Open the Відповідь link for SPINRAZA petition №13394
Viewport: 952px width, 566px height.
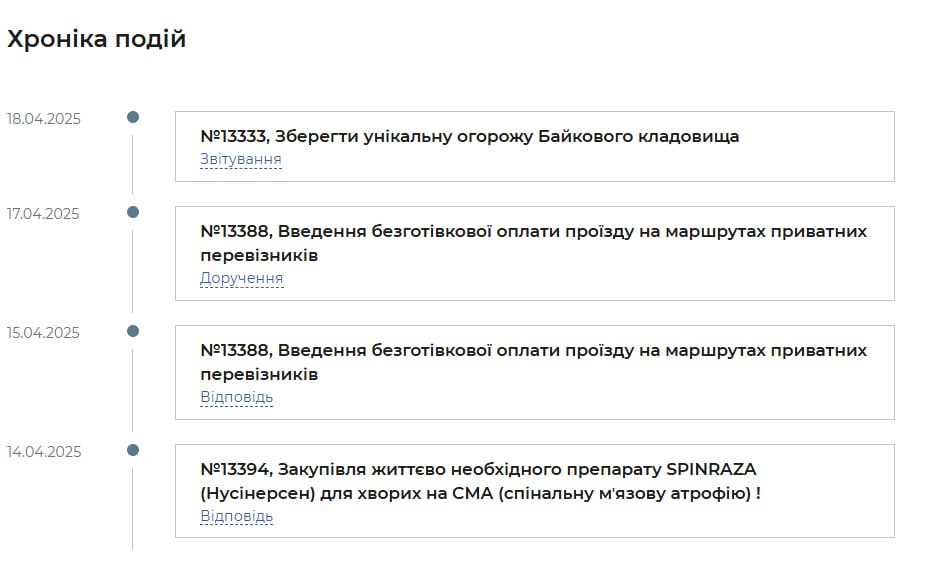(x=236, y=516)
